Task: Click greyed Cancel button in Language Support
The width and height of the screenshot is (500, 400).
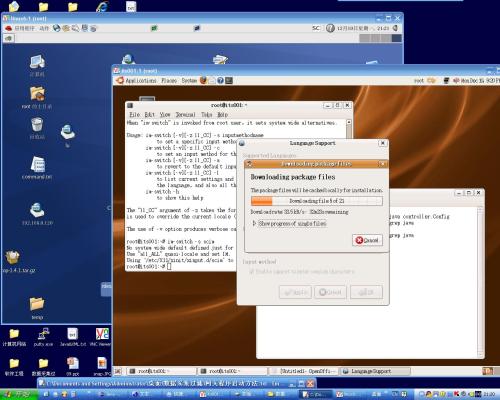Action: [x=330, y=292]
